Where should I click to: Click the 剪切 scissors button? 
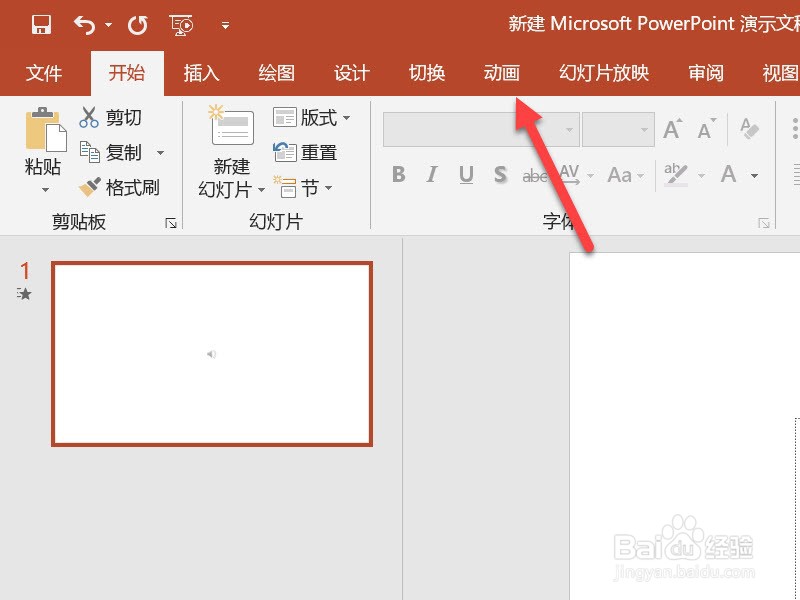[x=110, y=118]
